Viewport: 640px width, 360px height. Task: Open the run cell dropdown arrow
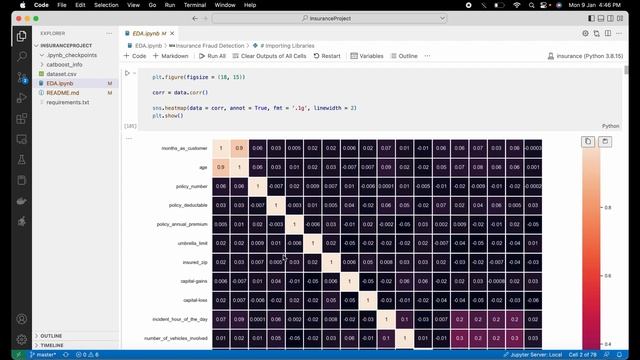(135, 73)
